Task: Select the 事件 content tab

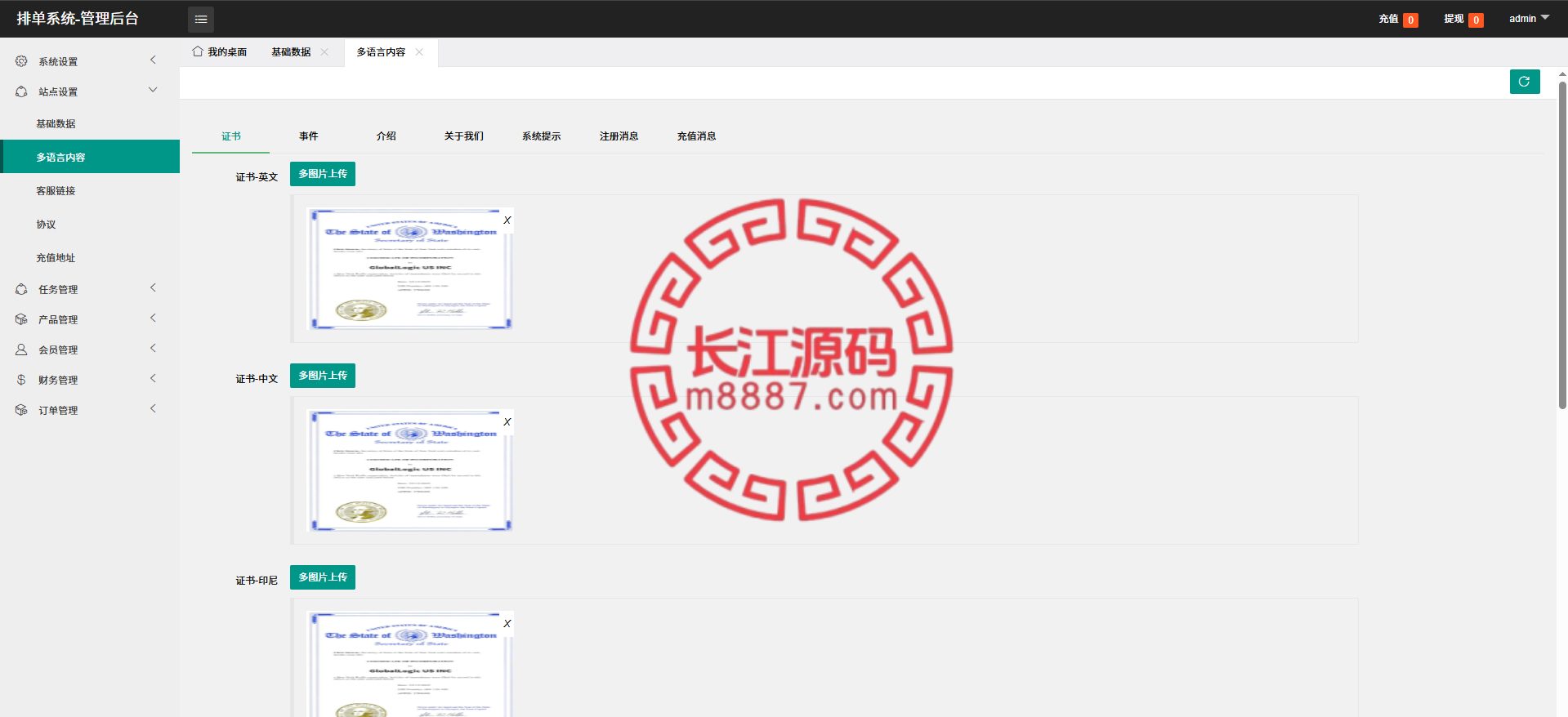Action: click(x=309, y=136)
